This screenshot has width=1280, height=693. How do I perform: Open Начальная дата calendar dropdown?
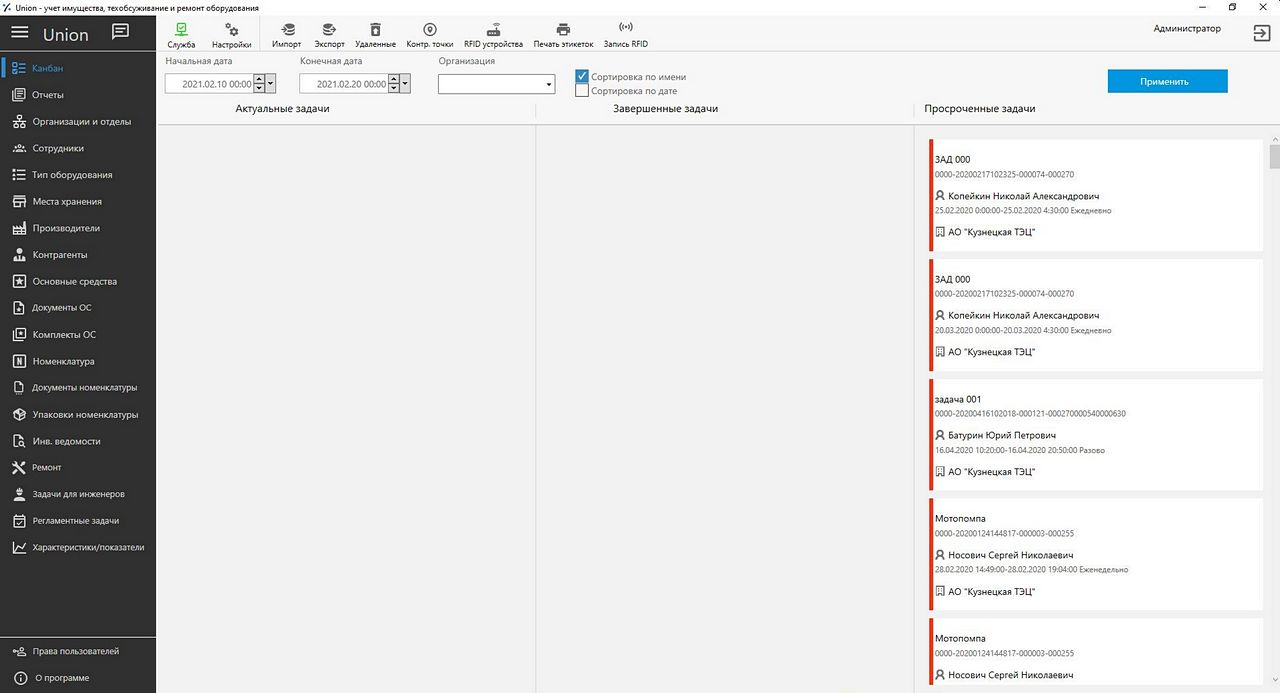coord(270,85)
